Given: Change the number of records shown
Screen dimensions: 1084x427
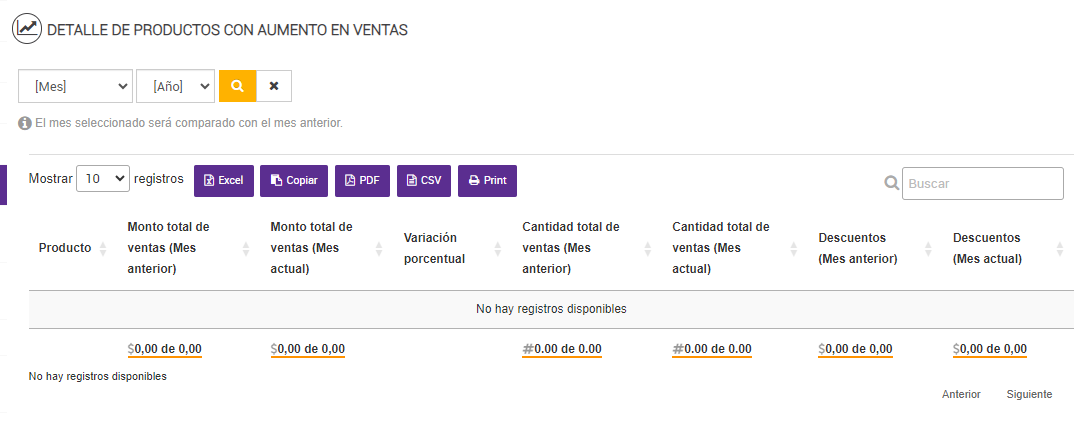Looking at the screenshot, I should 103,179.
